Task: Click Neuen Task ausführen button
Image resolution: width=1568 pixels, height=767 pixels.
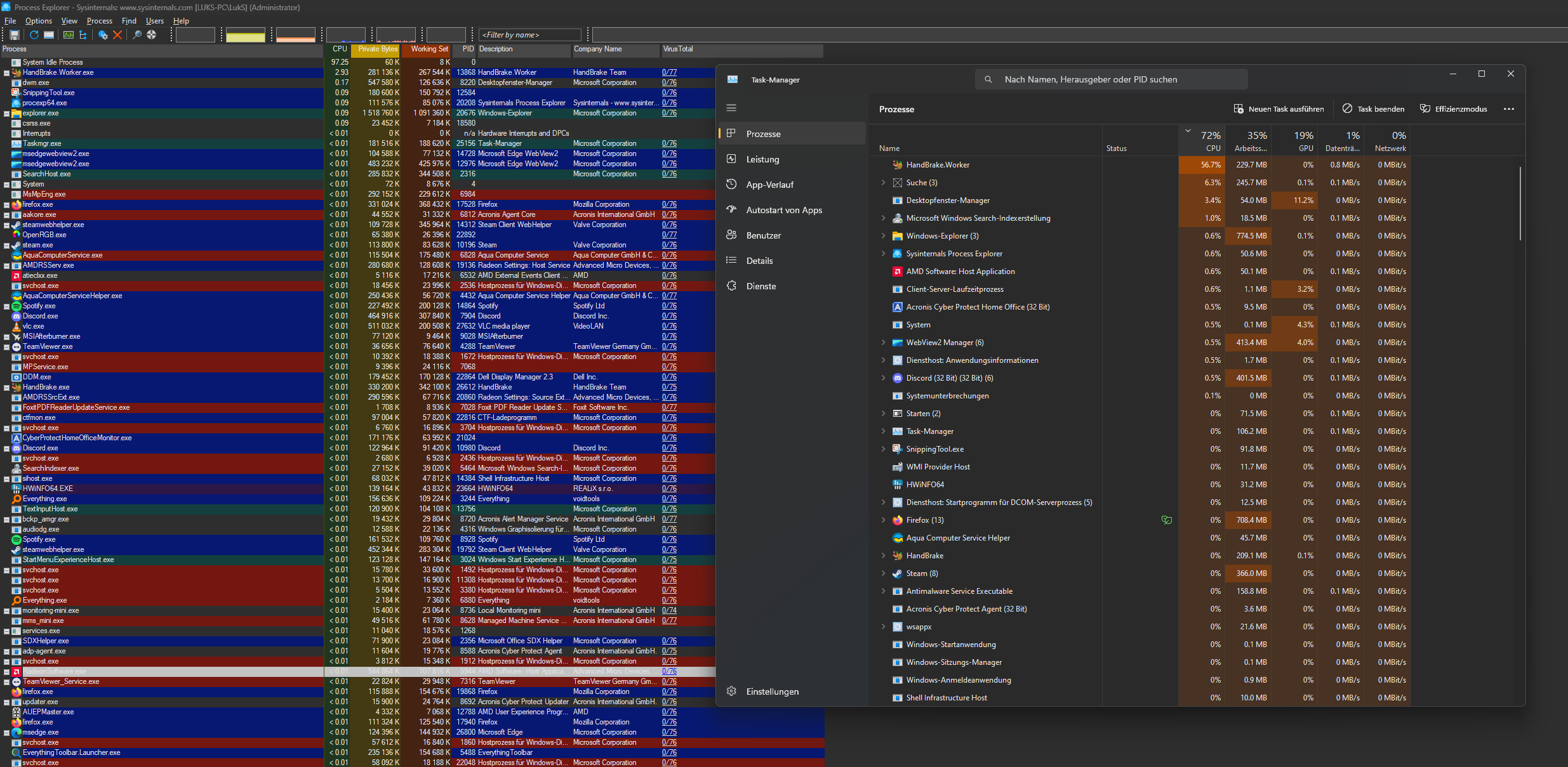Action: 1279,109
